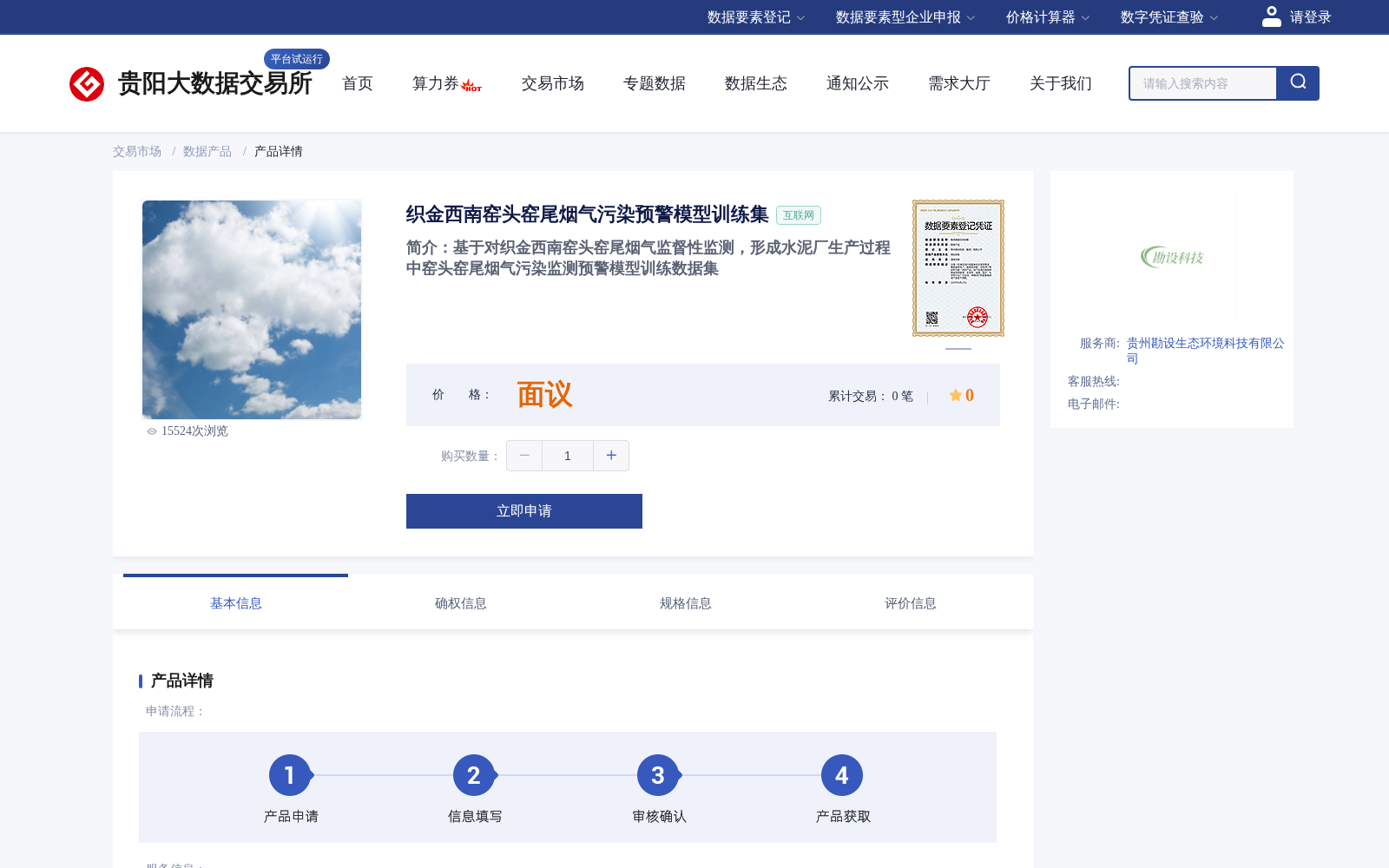Open the 数据要素登记凭证 certificate thumbnail

click(x=958, y=268)
